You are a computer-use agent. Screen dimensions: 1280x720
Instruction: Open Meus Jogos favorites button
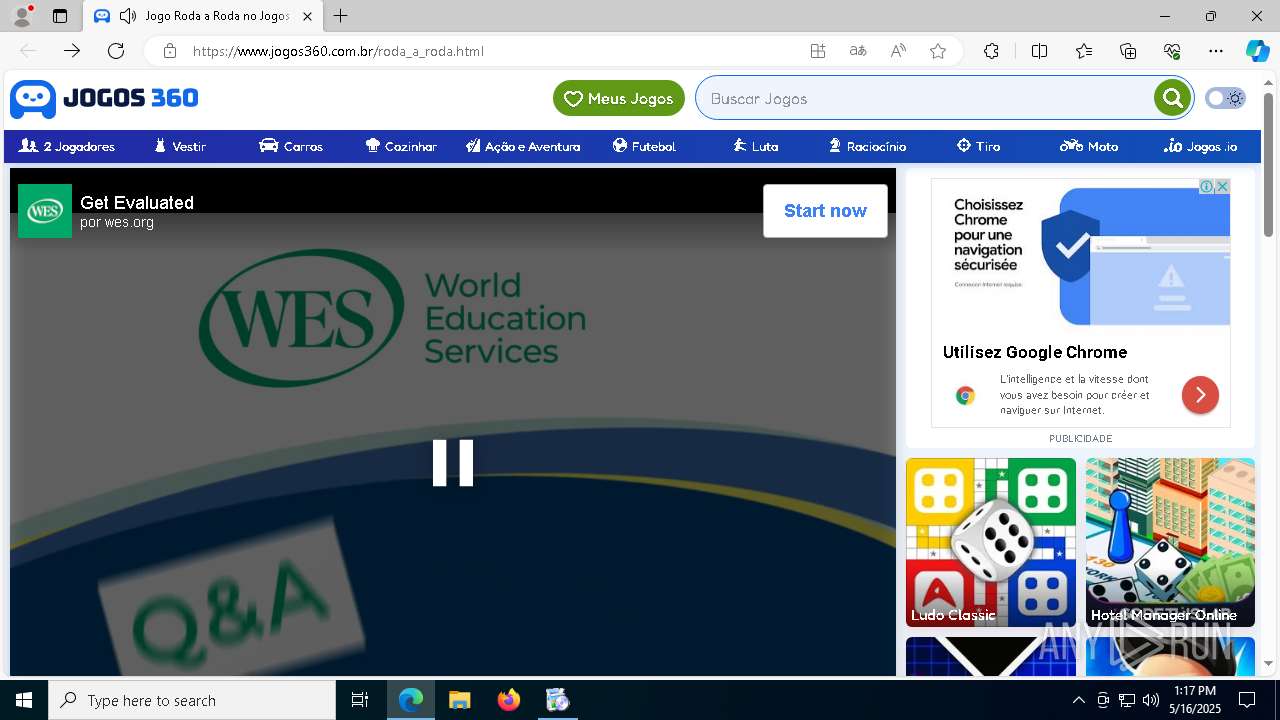pos(619,98)
